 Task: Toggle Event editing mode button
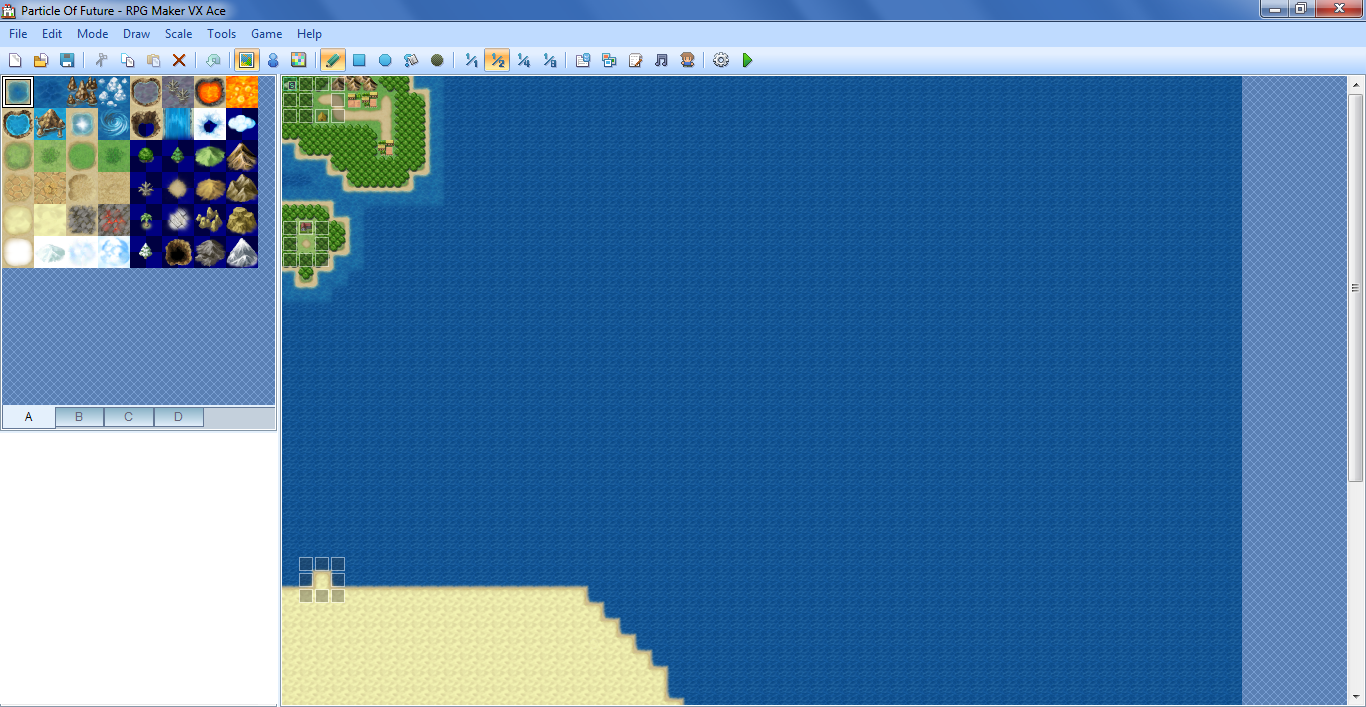tap(272, 60)
